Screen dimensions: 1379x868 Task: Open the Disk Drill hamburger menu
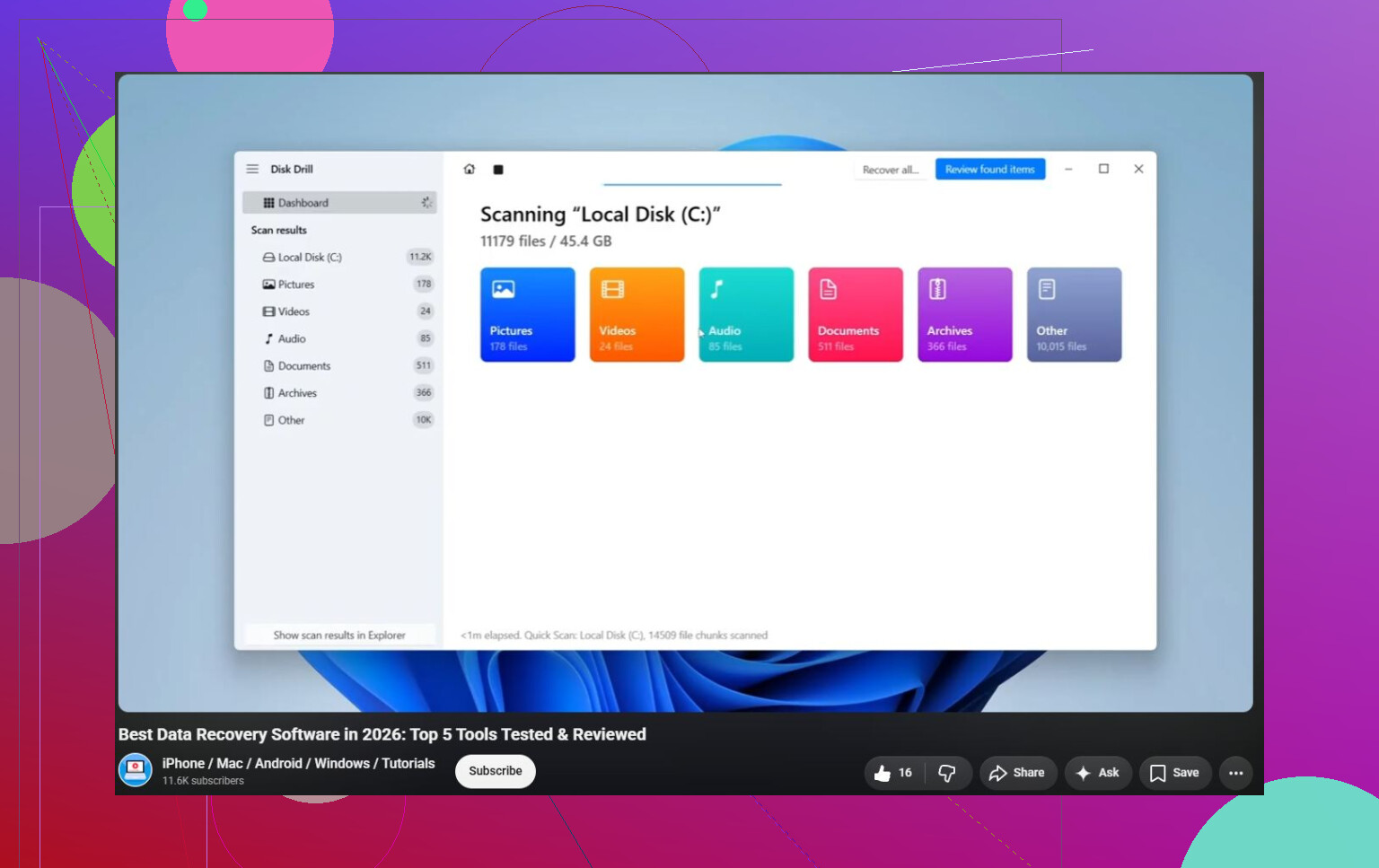pos(252,169)
